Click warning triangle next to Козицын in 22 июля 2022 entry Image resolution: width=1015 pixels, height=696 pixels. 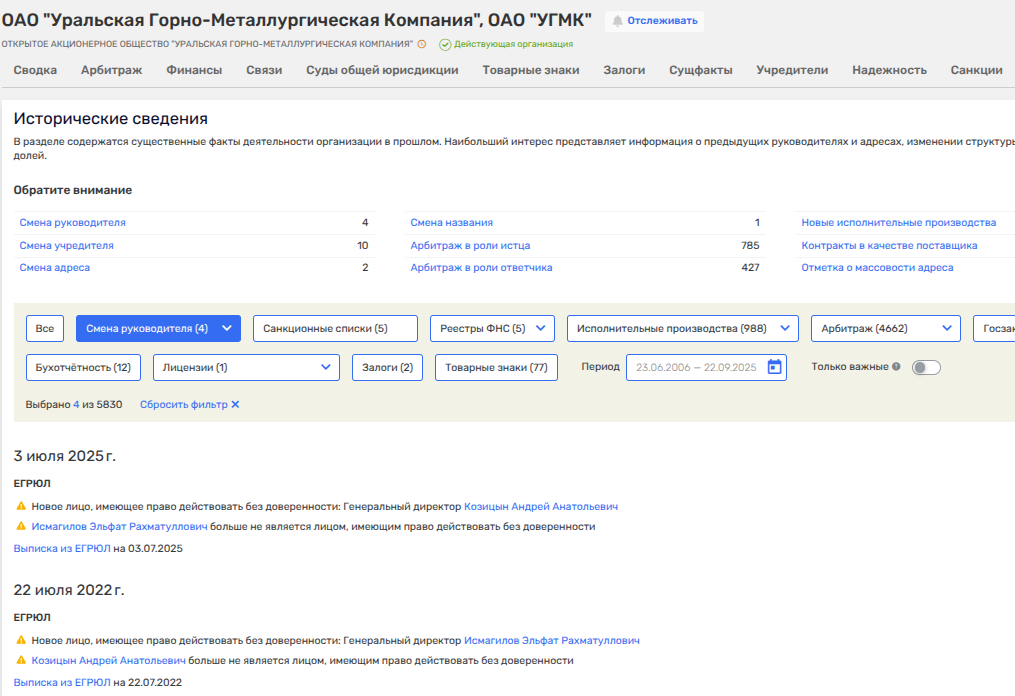click(21, 660)
